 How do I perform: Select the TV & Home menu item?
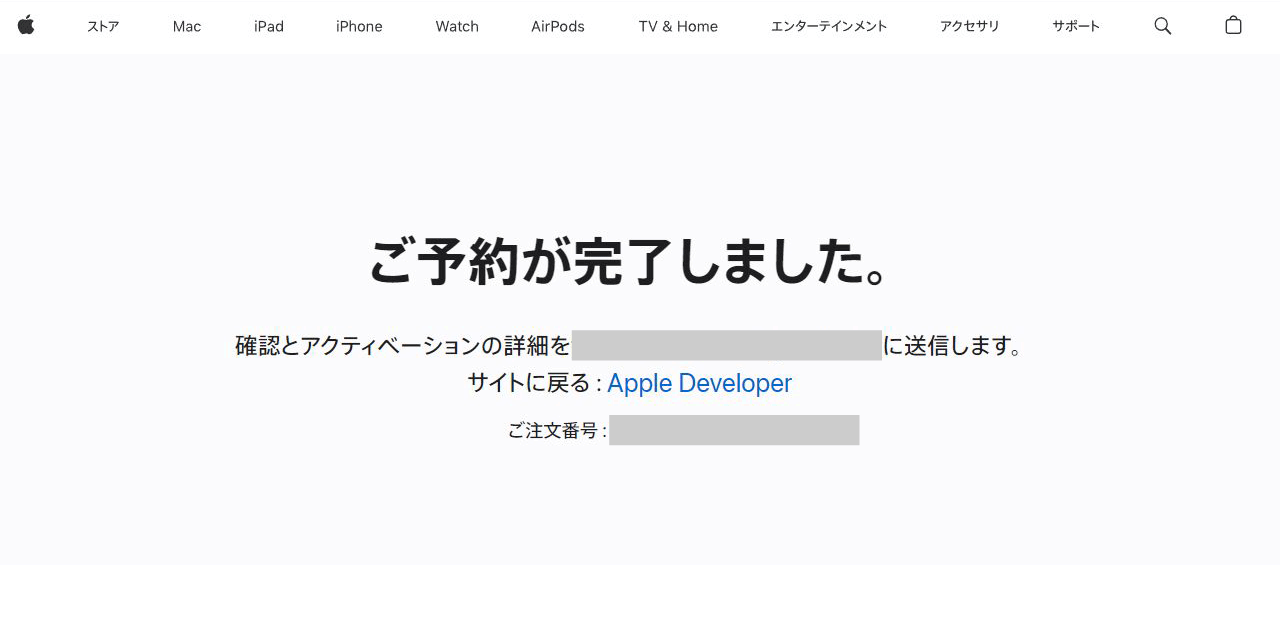coord(678,27)
